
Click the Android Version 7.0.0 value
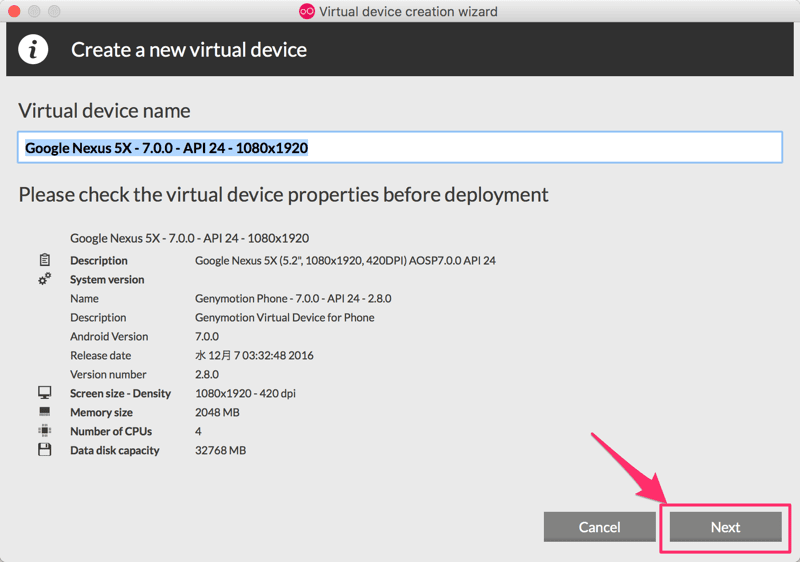(207, 337)
